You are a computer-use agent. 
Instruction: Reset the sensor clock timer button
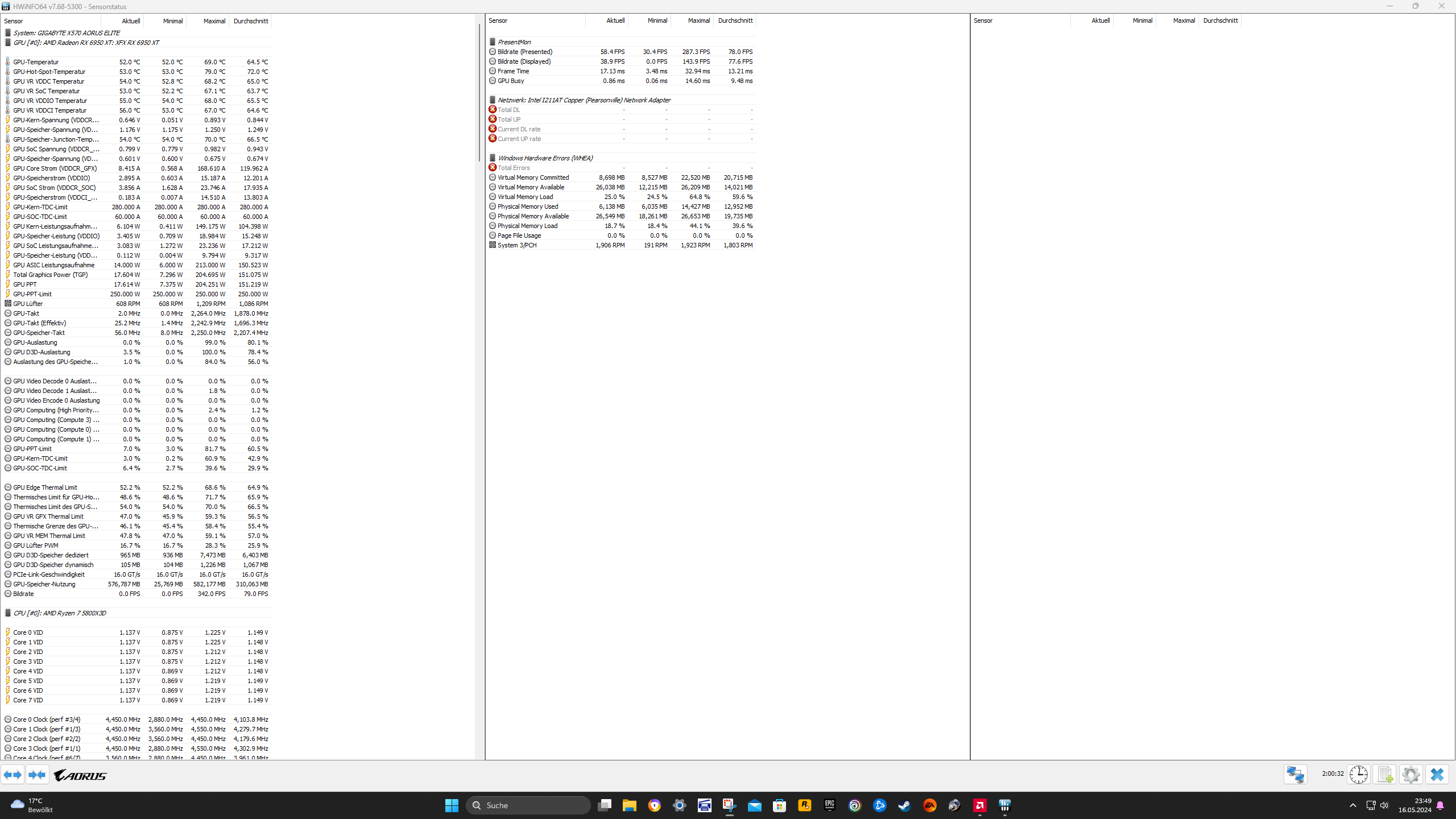(x=1359, y=775)
